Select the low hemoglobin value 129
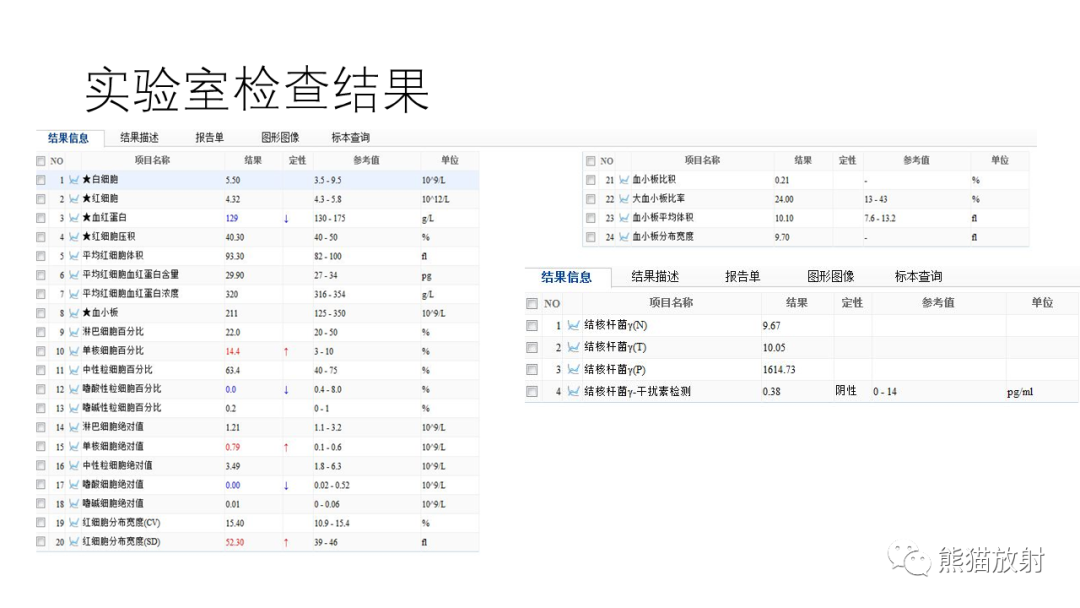 click(x=231, y=218)
